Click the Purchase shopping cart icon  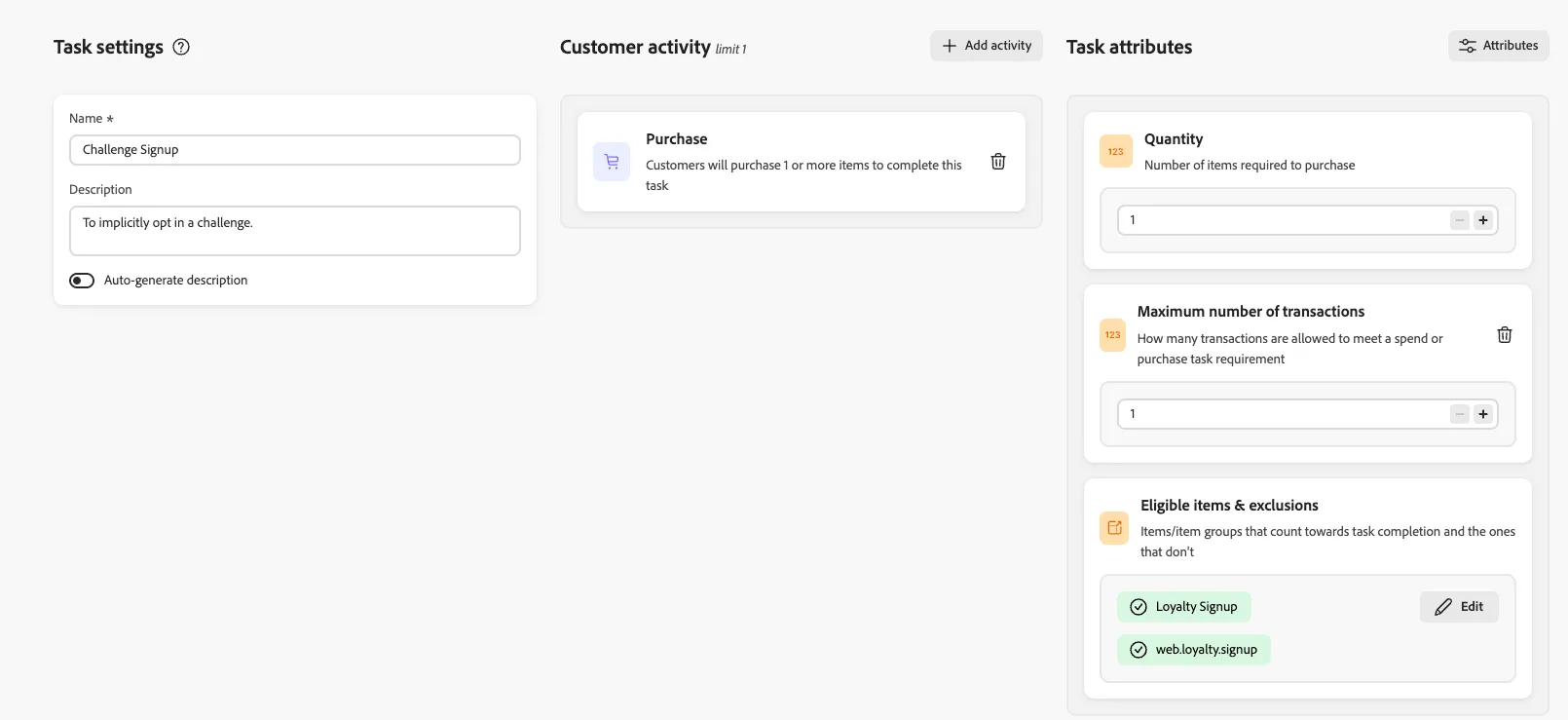click(x=612, y=162)
